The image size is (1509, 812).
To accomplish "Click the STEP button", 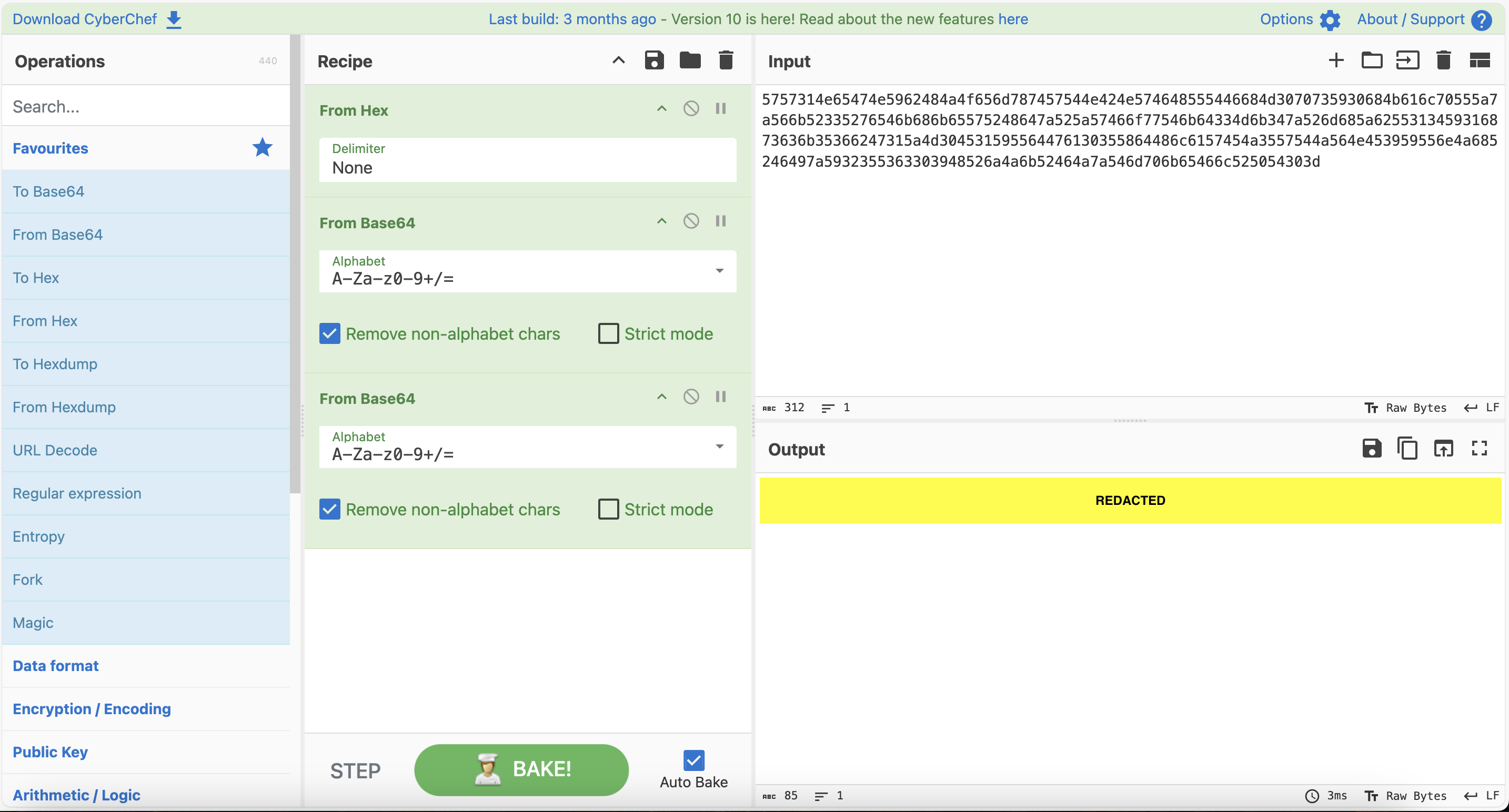I will pos(355,770).
